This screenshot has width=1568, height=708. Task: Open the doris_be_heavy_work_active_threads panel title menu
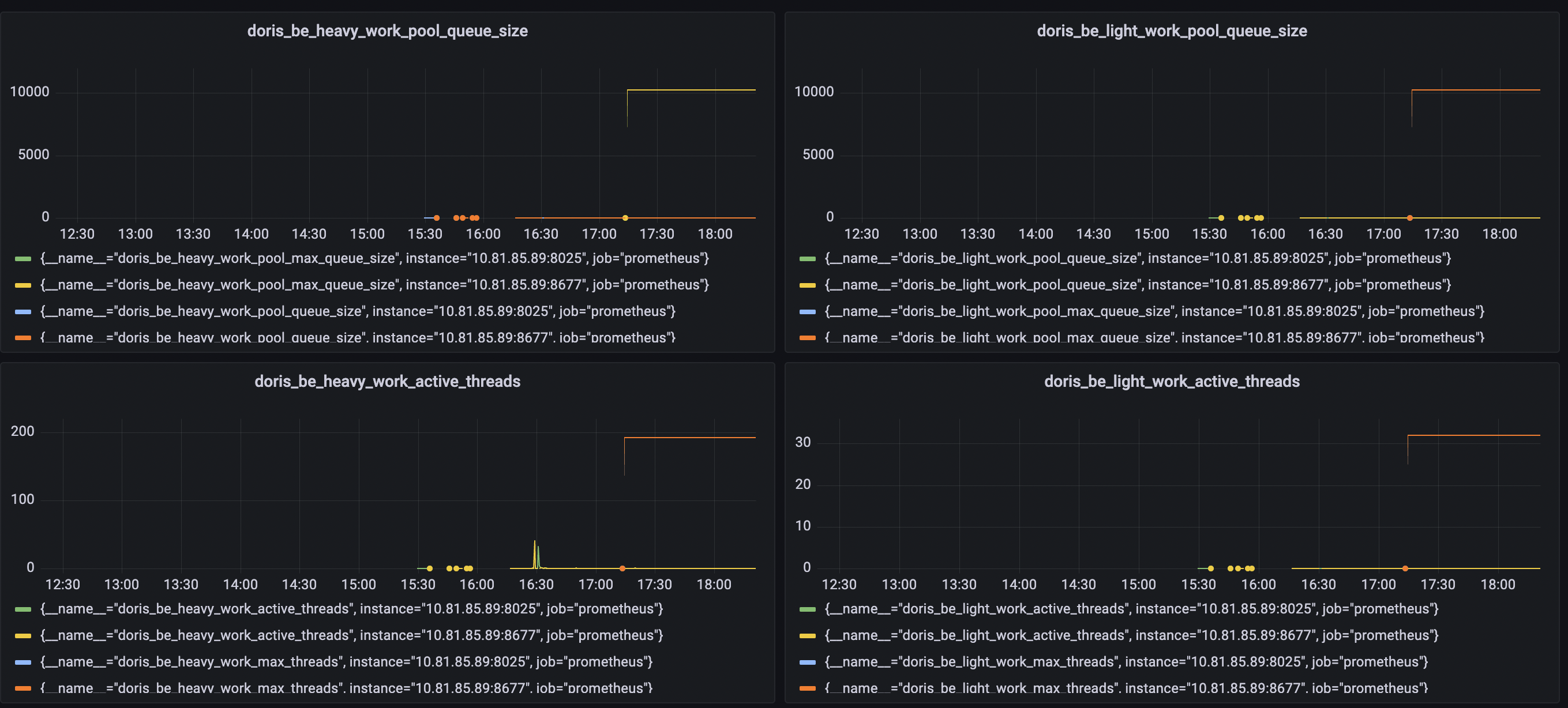click(x=387, y=381)
